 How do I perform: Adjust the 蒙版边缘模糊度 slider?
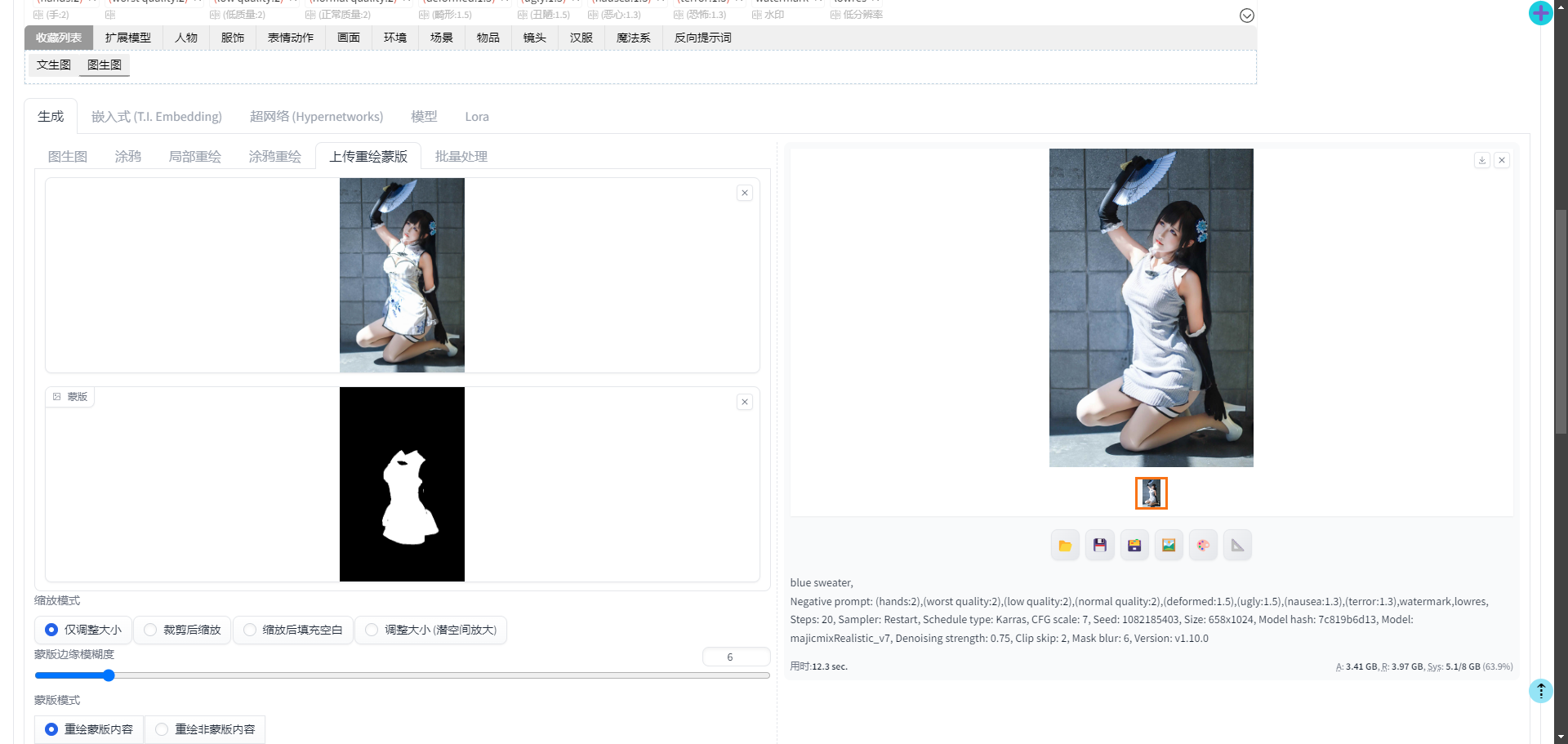tap(109, 675)
